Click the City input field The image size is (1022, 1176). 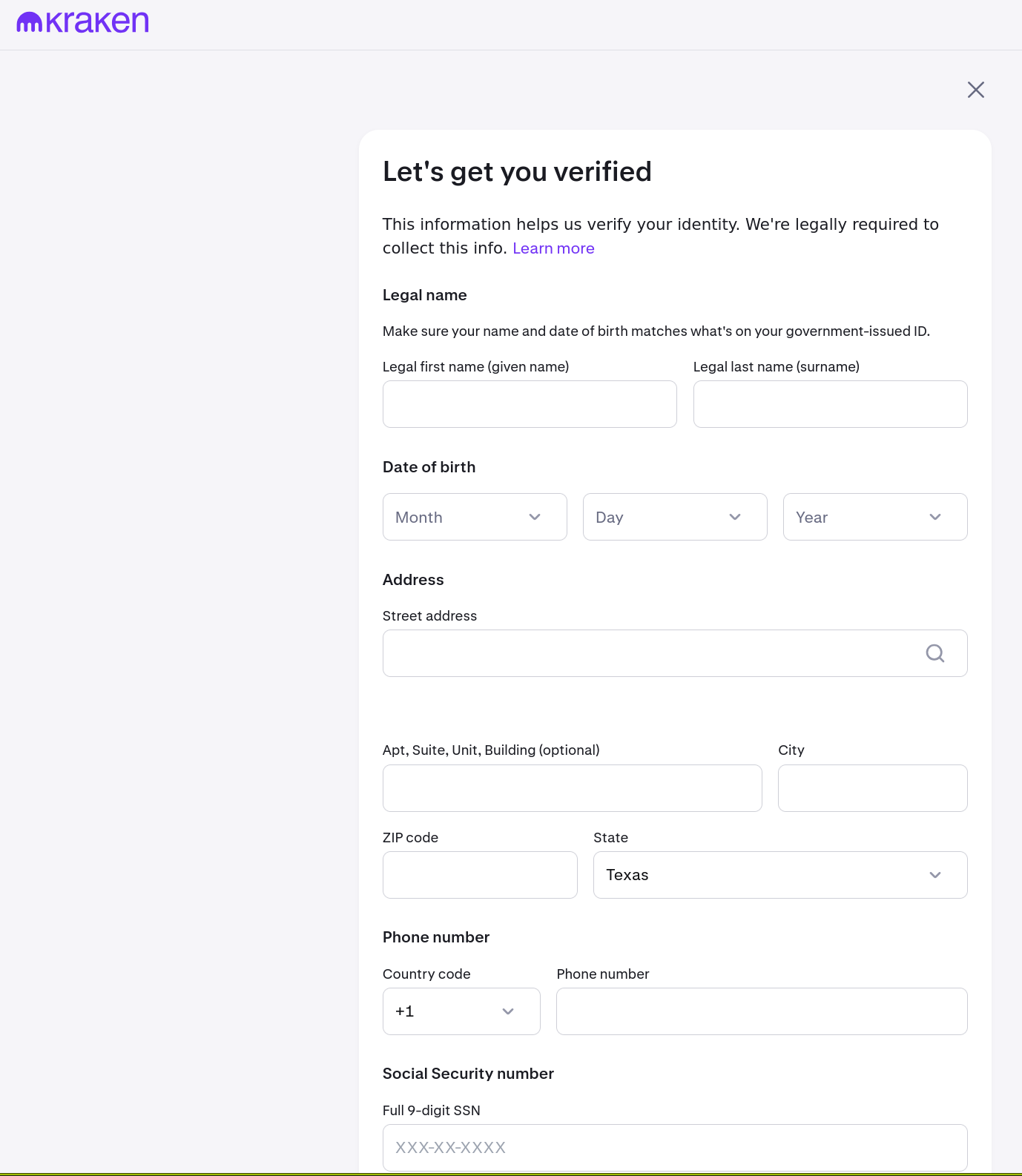[872, 788]
